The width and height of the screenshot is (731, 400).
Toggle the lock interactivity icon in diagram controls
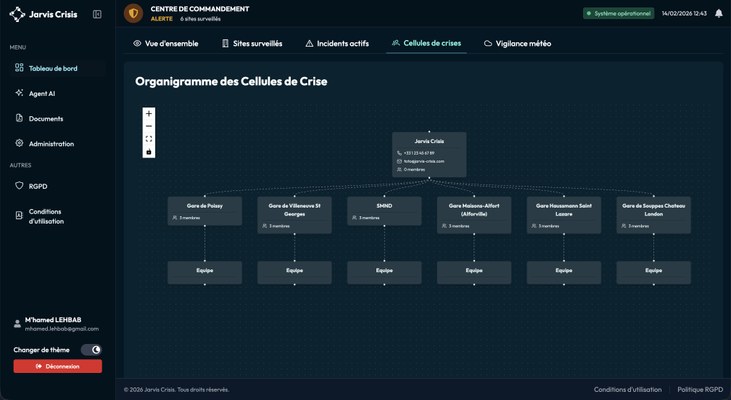(149, 152)
